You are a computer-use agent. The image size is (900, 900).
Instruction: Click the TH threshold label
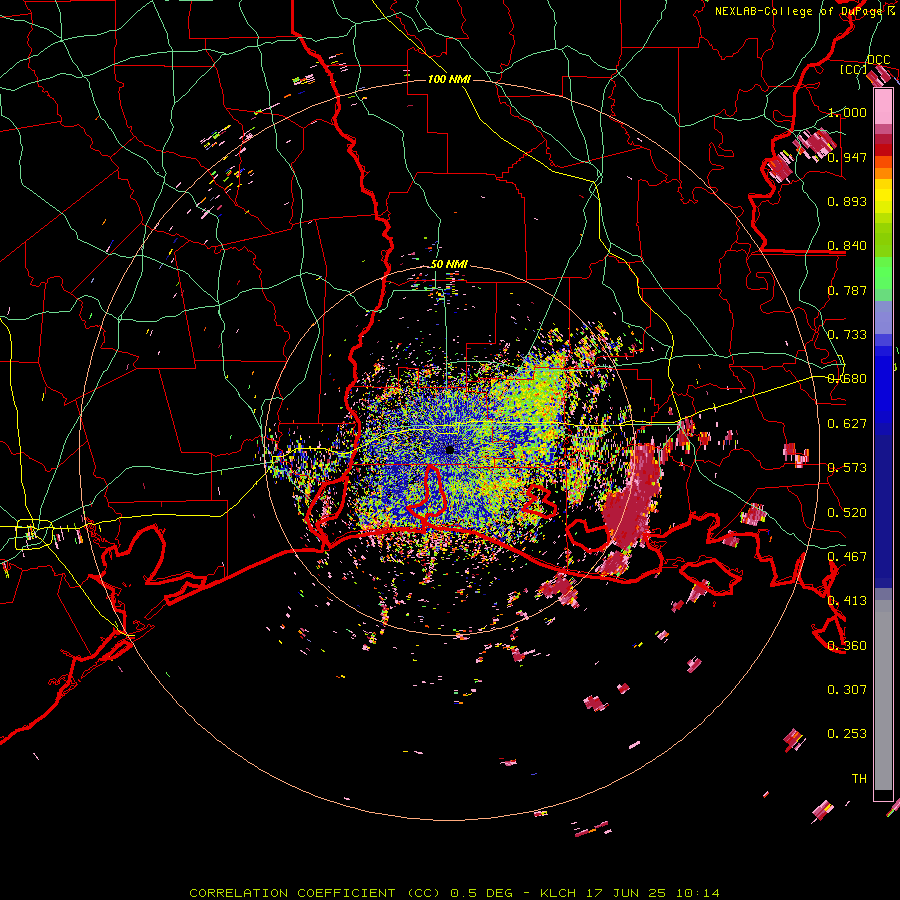(x=859, y=779)
